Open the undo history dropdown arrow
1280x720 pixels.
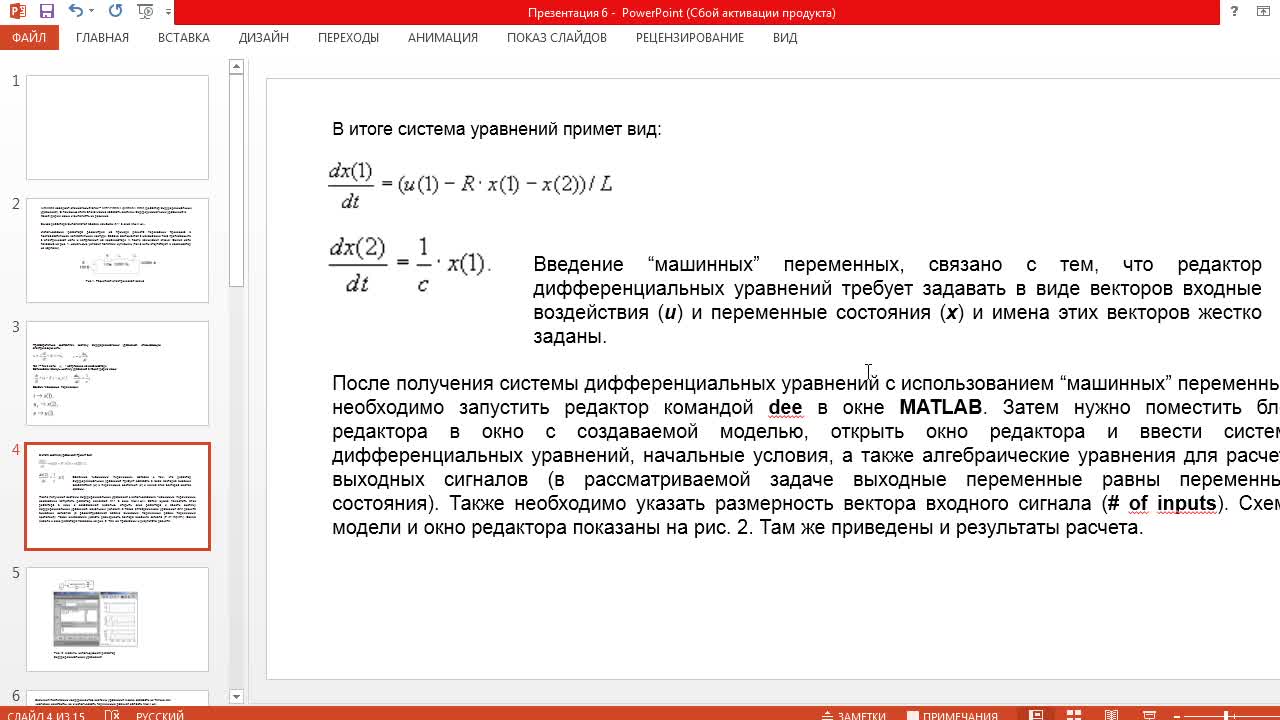(92, 12)
